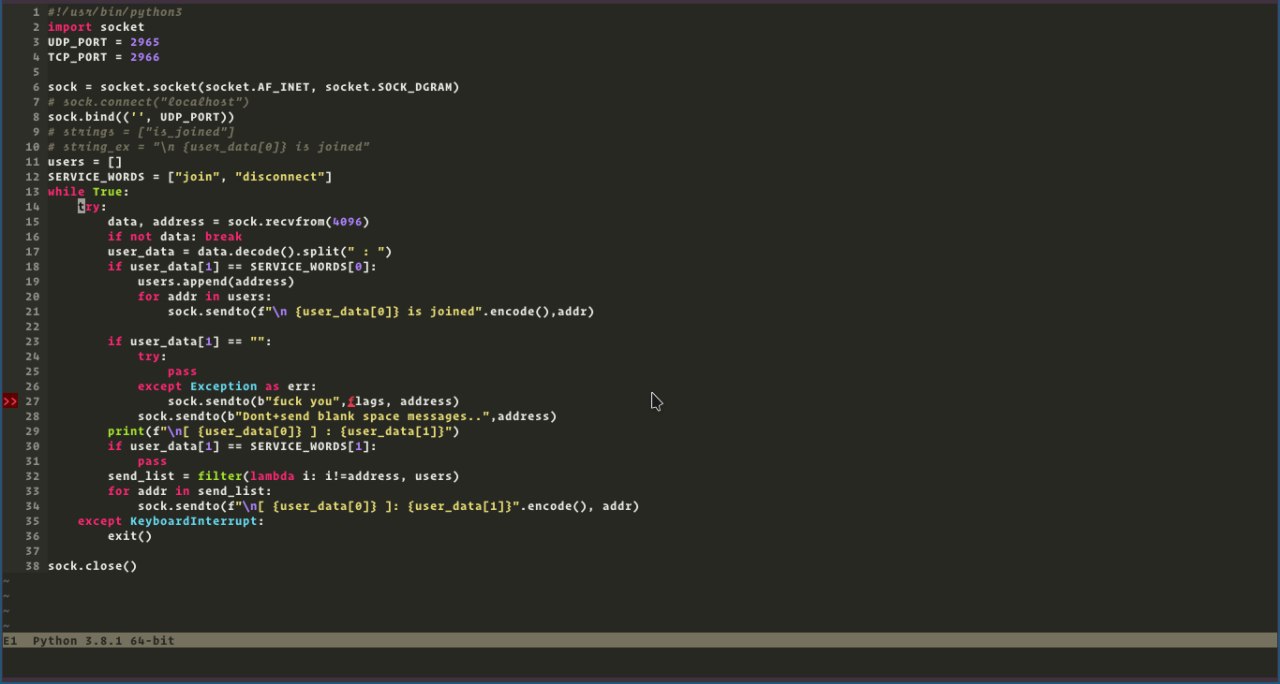The height and width of the screenshot is (684, 1280).
Task: Click 'except Exception as err:' line
Action: tap(227, 387)
